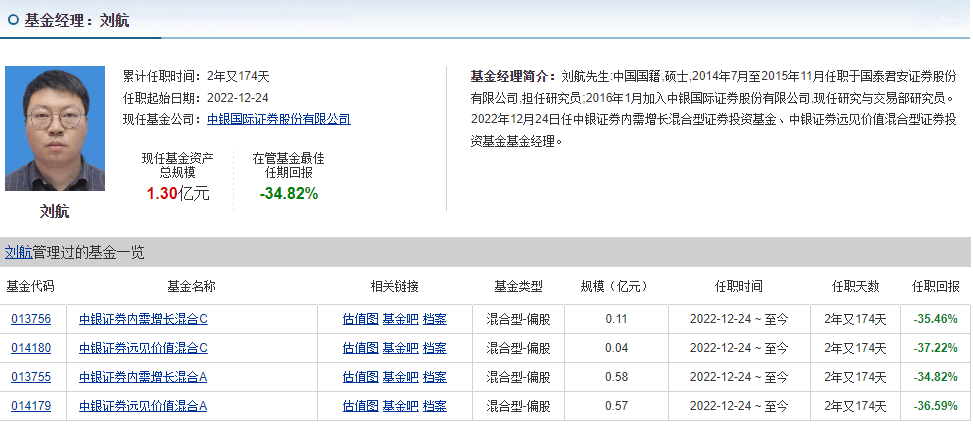Screen dimensions: 973x429
Task: Click the 0.58 fund size cell
Action: (616, 377)
